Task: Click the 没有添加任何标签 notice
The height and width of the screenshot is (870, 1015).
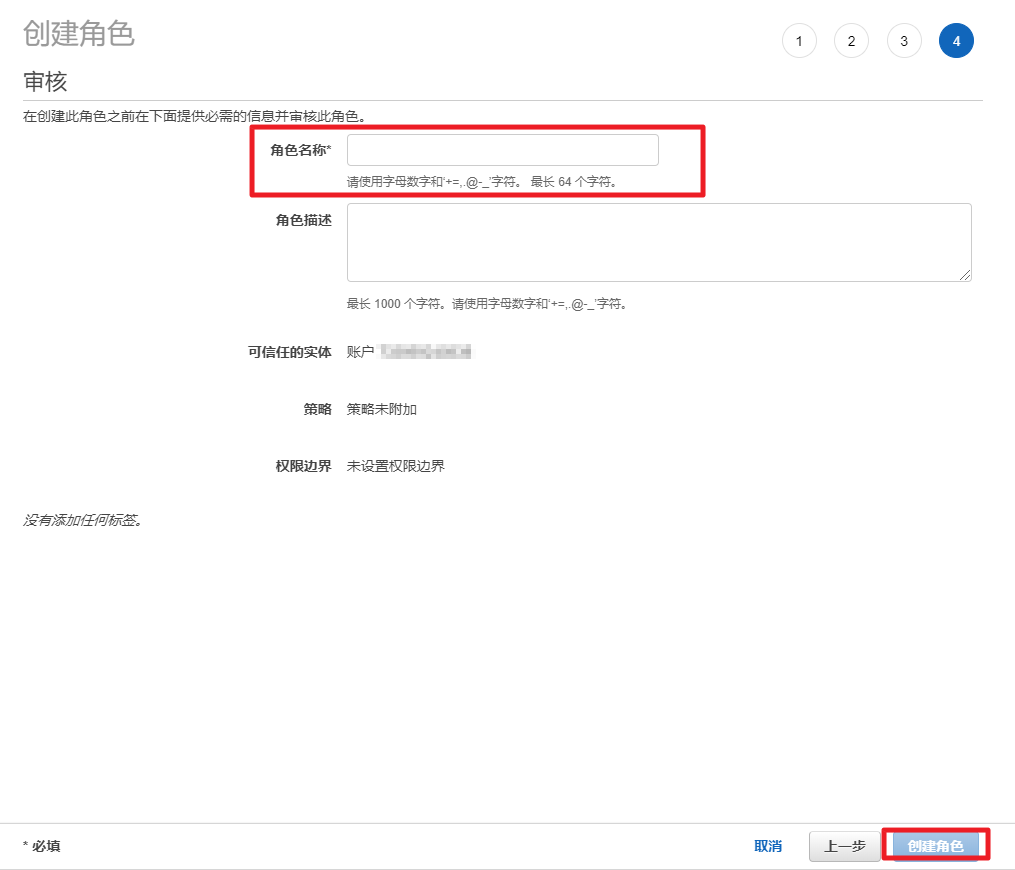Action: click(82, 520)
